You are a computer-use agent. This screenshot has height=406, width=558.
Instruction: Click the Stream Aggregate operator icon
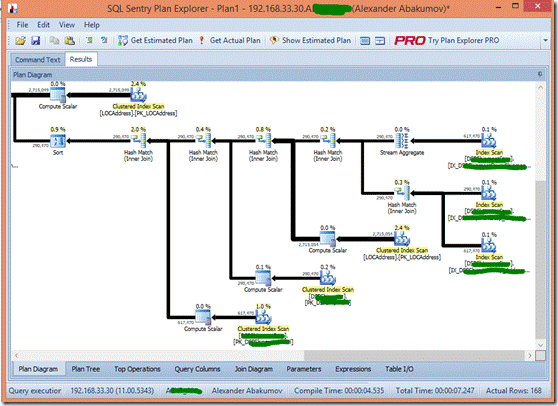tap(402, 141)
